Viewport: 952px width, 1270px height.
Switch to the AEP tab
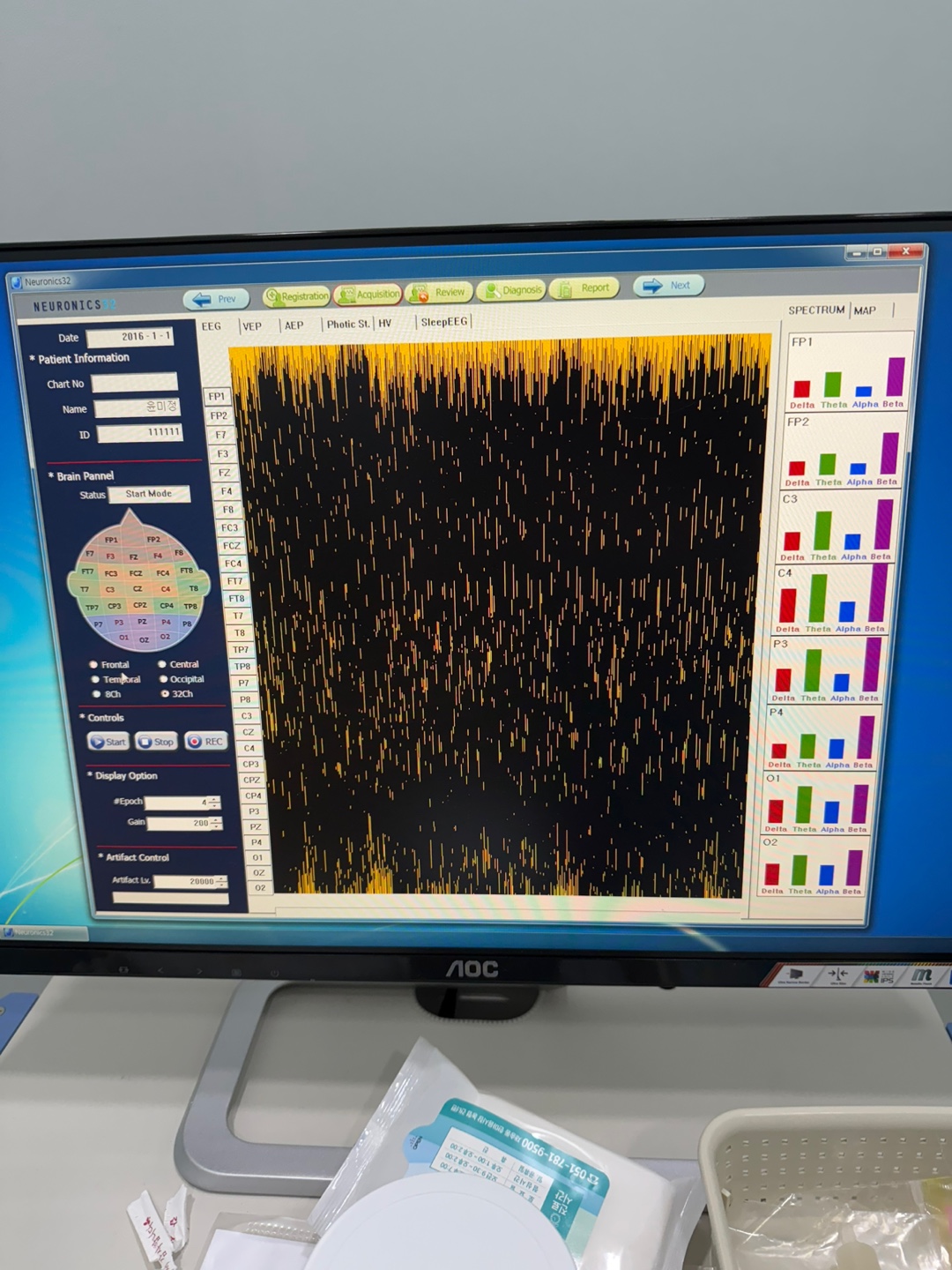pyautogui.click(x=294, y=325)
